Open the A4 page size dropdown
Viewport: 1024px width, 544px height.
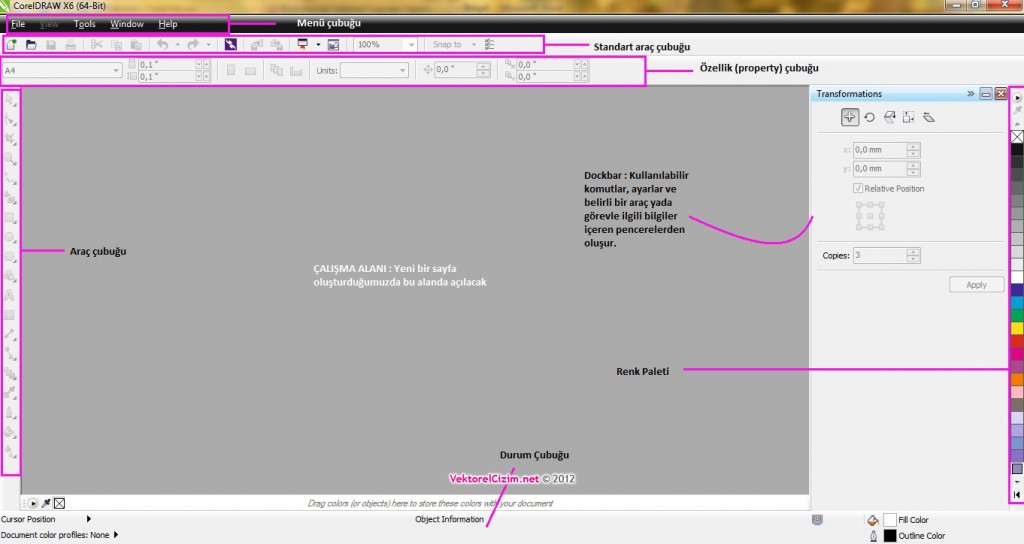tap(117, 70)
